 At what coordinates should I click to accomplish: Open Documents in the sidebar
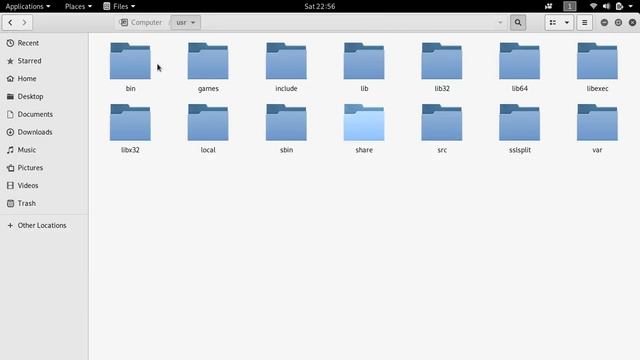click(x=44, y=114)
